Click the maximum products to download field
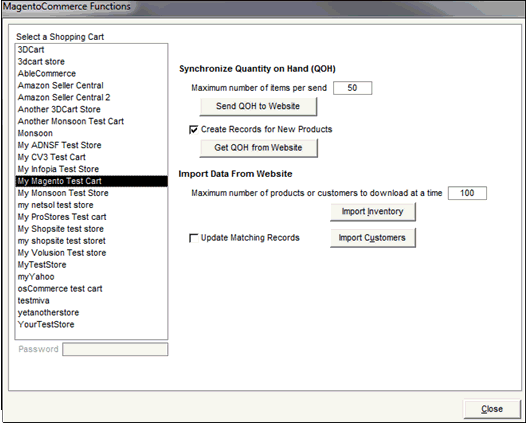526x423 pixels. (467, 193)
